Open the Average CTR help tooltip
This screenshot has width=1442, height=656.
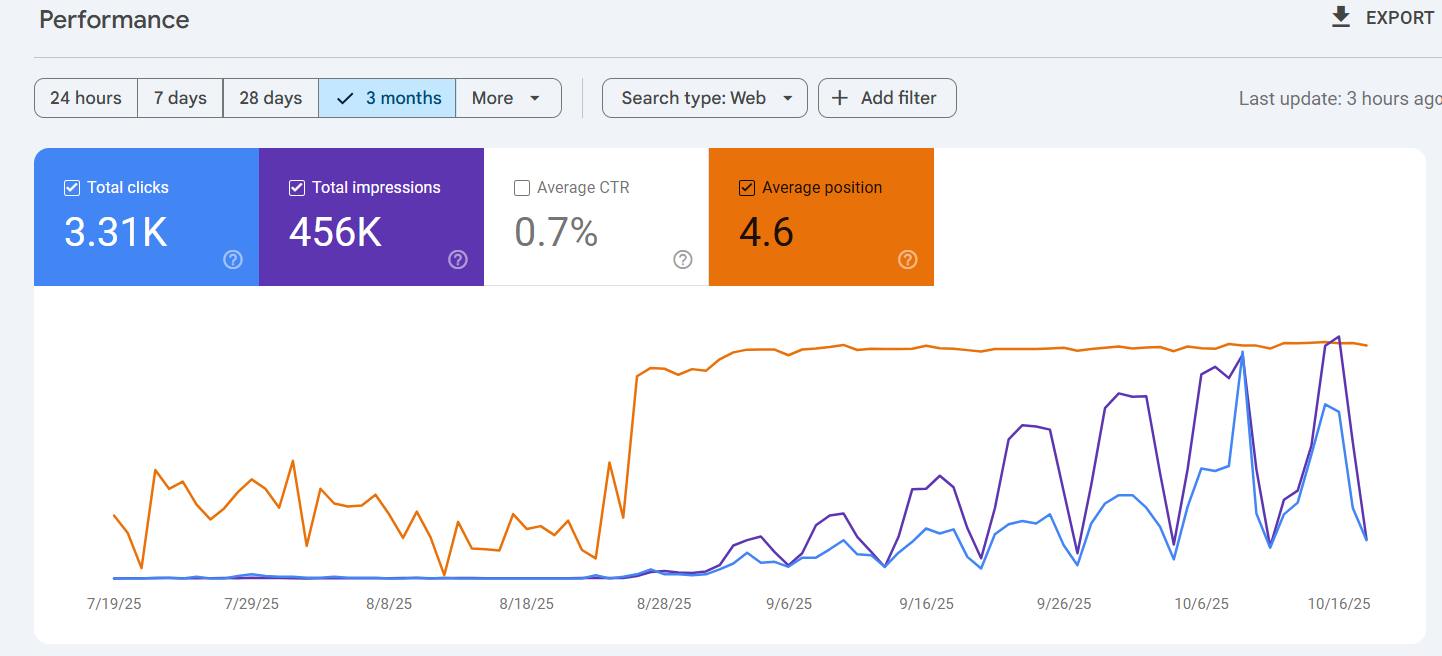pyautogui.click(x=682, y=259)
